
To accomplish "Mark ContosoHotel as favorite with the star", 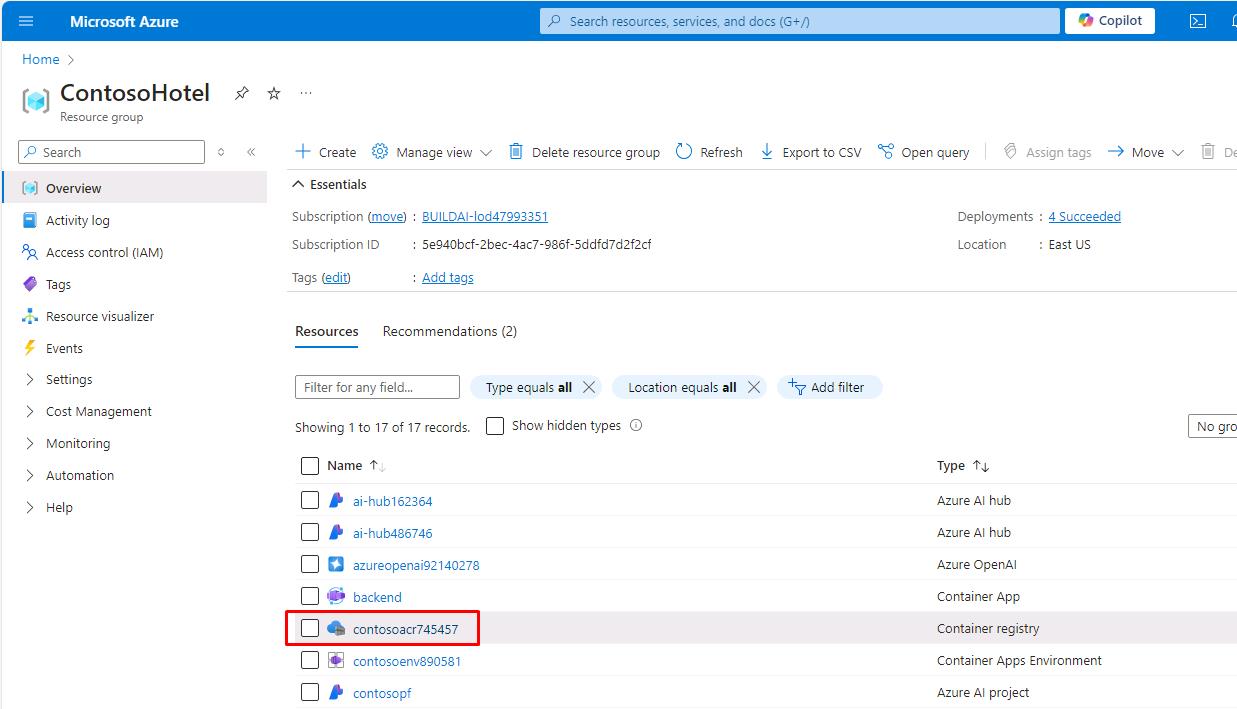I will pyautogui.click(x=274, y=93).
